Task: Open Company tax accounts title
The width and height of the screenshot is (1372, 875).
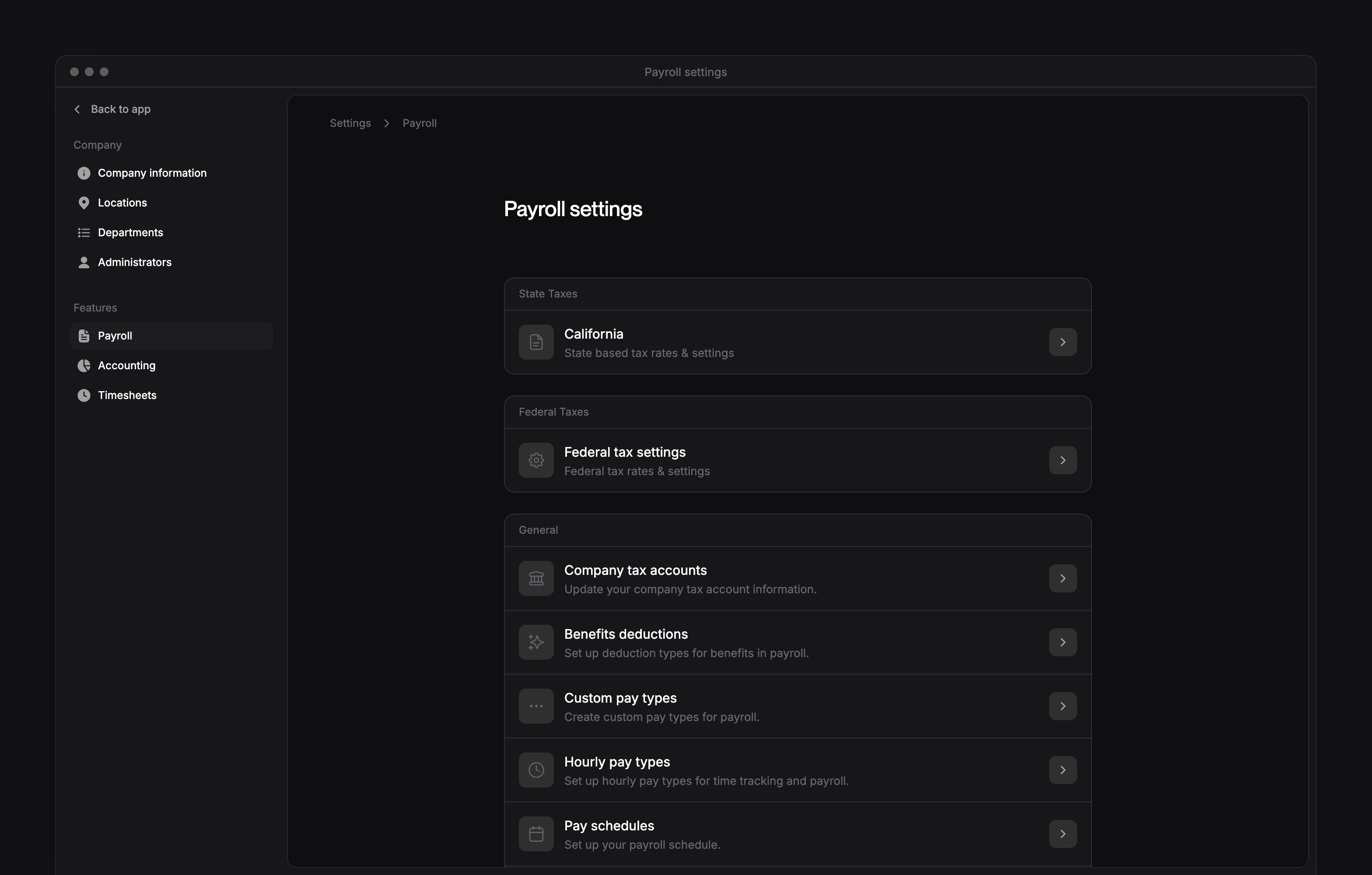Action: (x=635, y=570)
